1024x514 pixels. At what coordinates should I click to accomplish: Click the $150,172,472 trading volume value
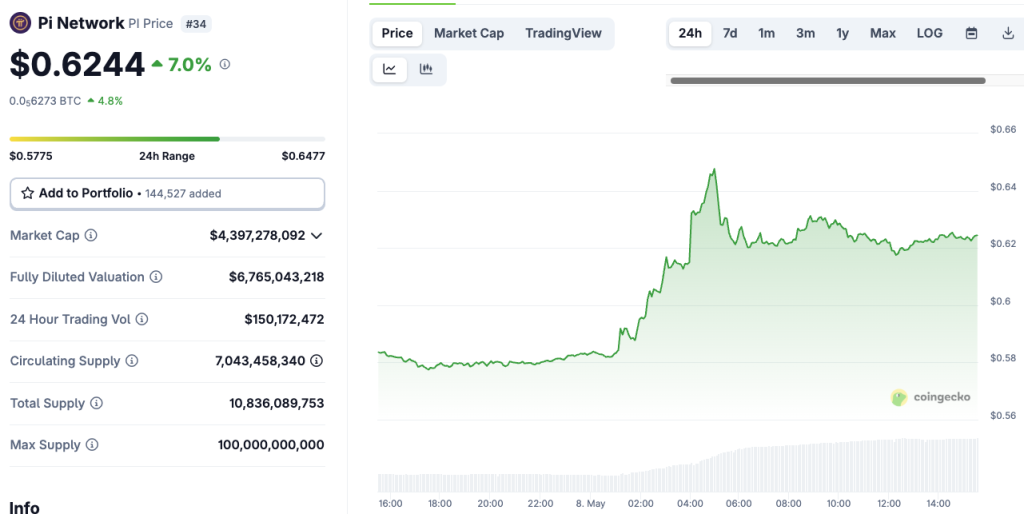click(284, 319)
